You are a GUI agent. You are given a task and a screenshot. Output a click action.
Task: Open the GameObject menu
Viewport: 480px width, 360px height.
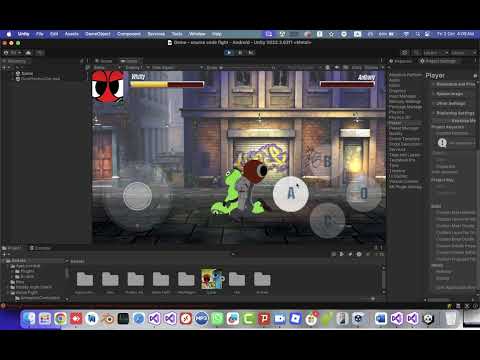click(x=98, y=34)
